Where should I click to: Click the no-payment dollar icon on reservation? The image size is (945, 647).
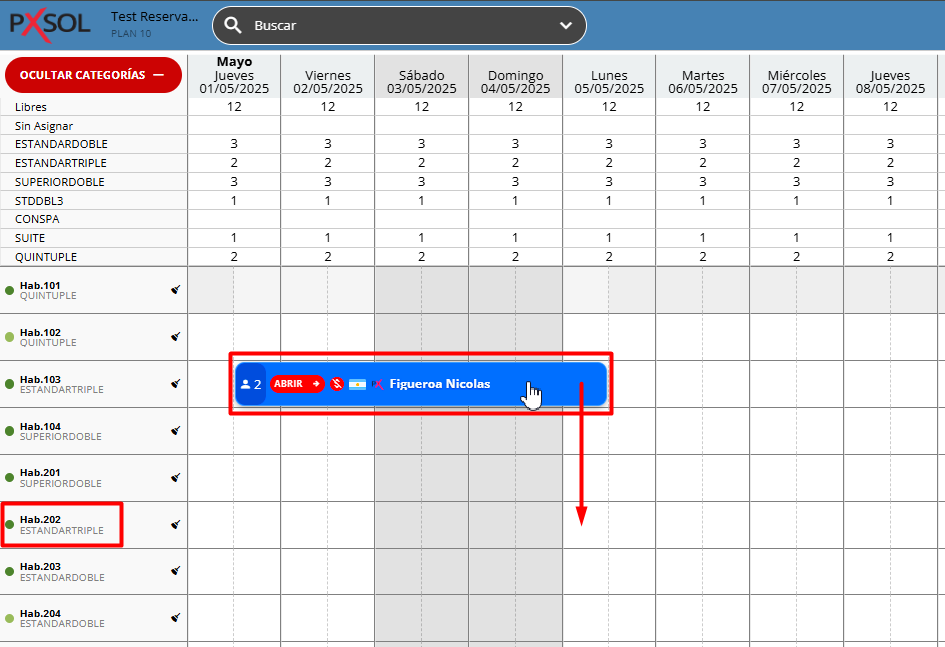(337, 384)
